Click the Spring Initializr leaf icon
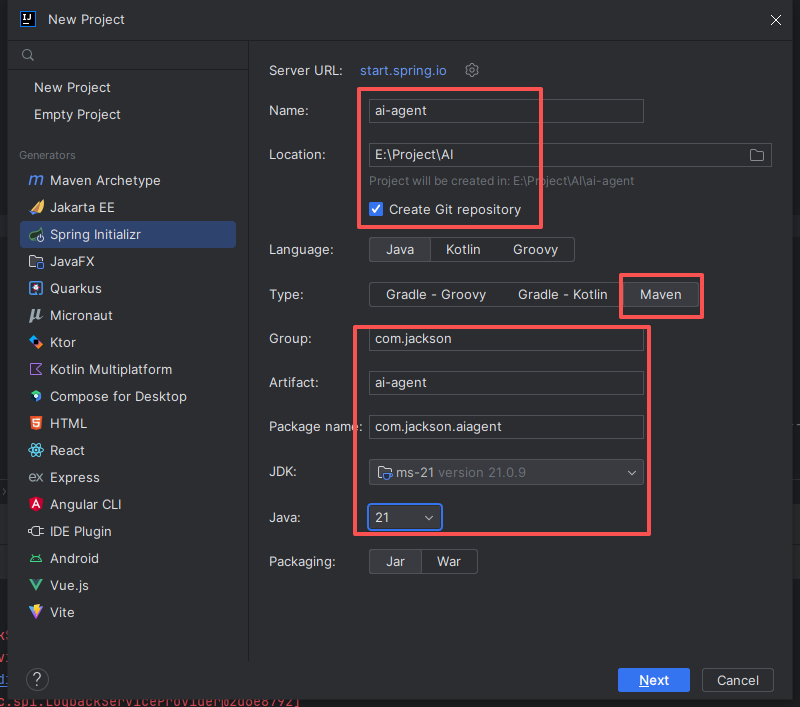 tap(36, 235)
